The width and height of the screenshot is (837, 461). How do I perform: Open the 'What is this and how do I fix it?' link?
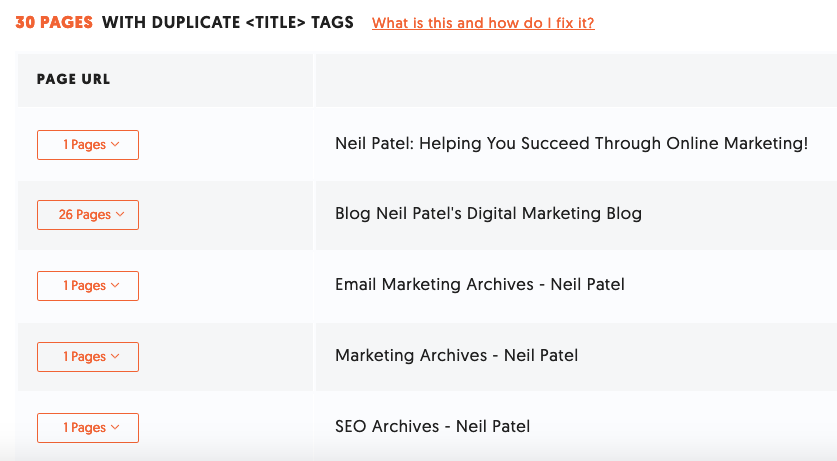[483, 23]
